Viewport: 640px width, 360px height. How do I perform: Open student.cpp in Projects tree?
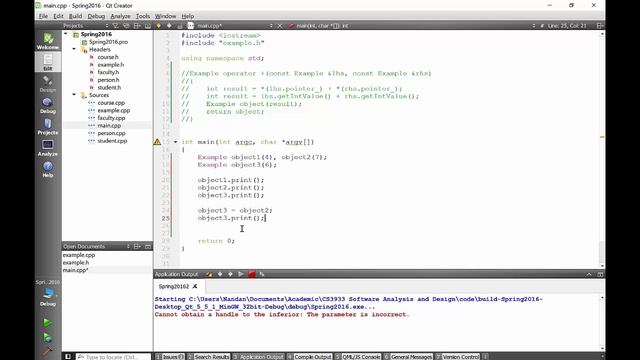click(112, 141)
